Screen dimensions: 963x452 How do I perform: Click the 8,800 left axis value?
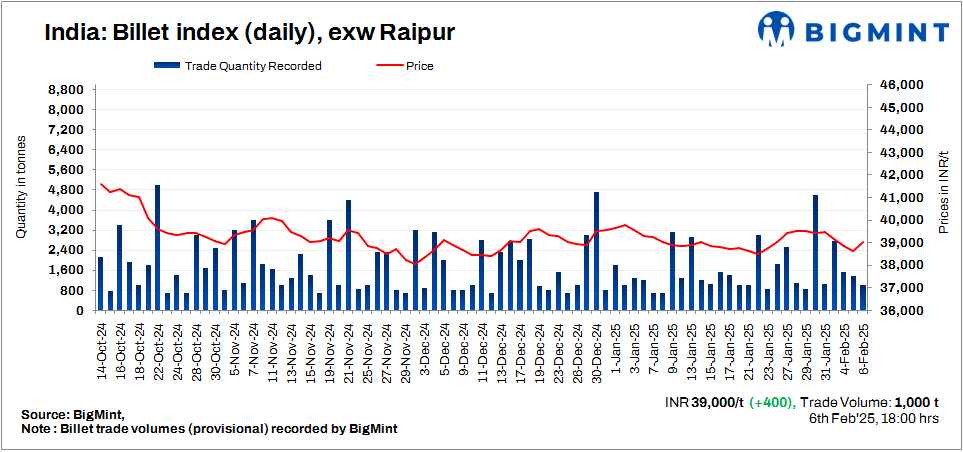tap(65, 89)
